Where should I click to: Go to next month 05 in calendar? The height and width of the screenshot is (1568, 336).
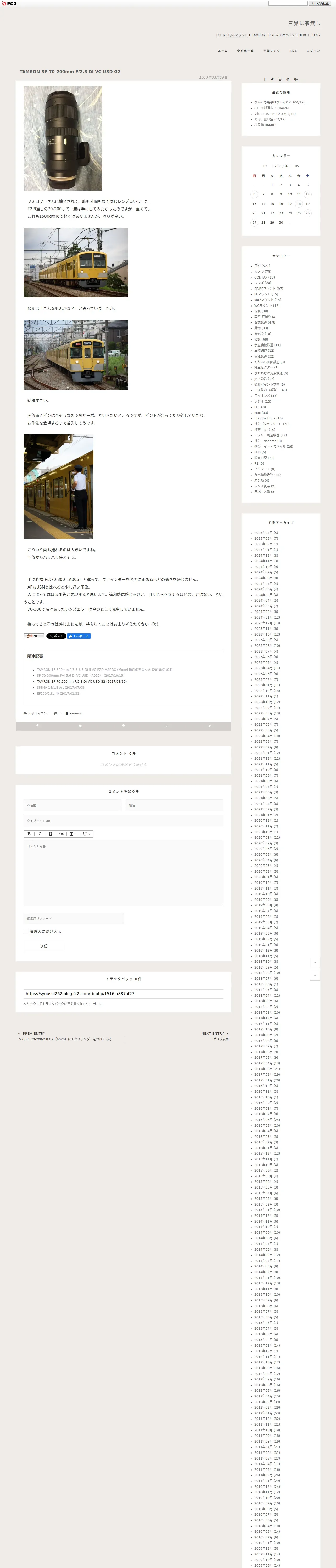(297, 166)
